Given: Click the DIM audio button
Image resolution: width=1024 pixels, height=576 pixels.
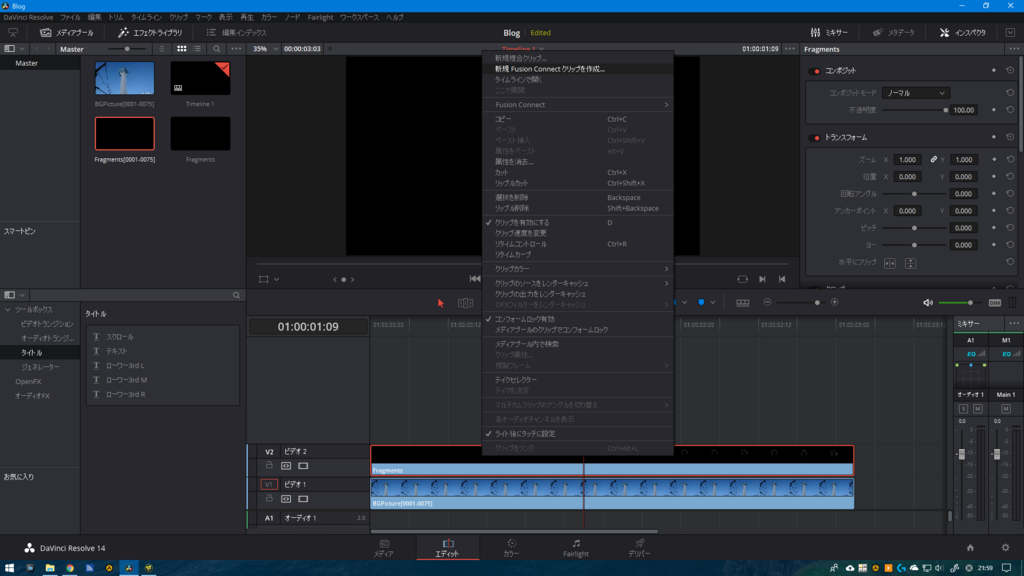Looking at the screenshot, I should coord(995,303).
